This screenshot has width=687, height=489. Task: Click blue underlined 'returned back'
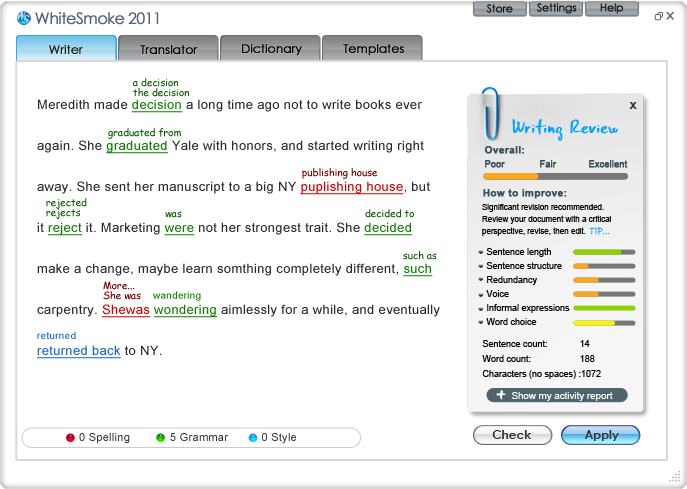tap(78, 351)
